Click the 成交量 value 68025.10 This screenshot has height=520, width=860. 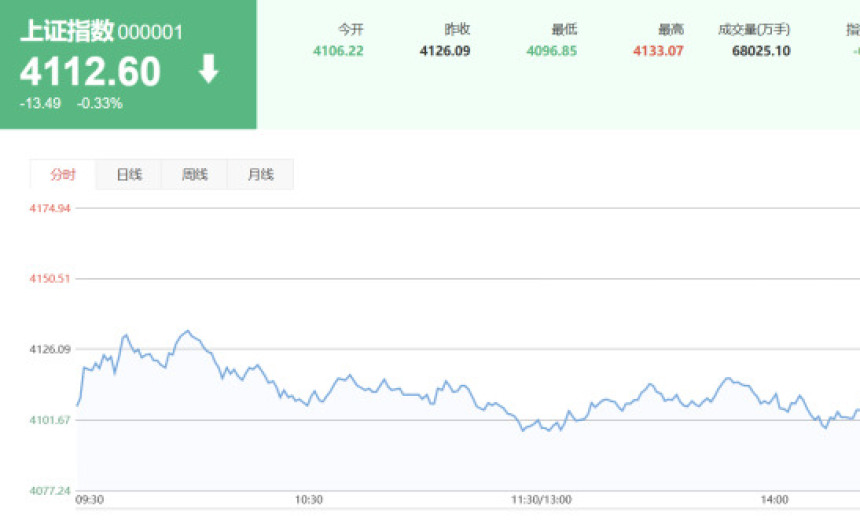click(761, 51)
